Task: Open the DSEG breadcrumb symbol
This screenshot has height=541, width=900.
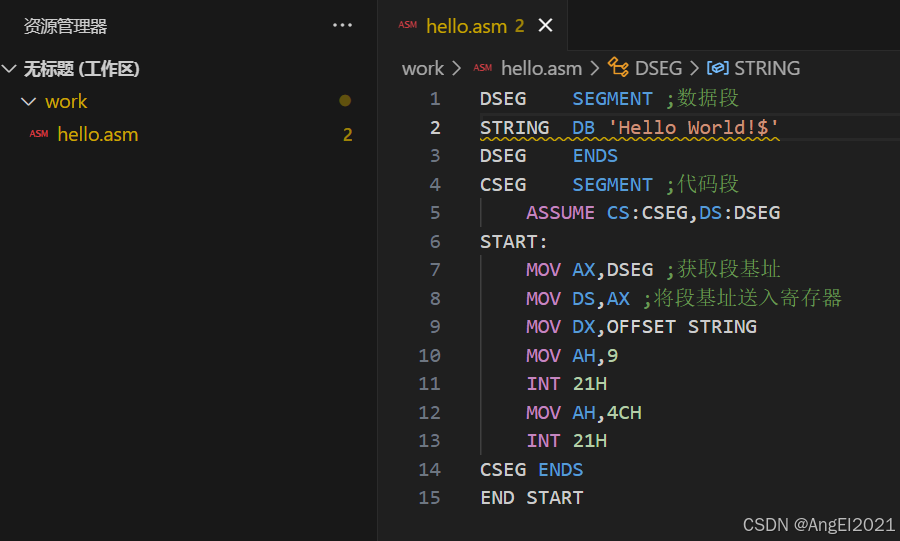Action: coord(658,68)
